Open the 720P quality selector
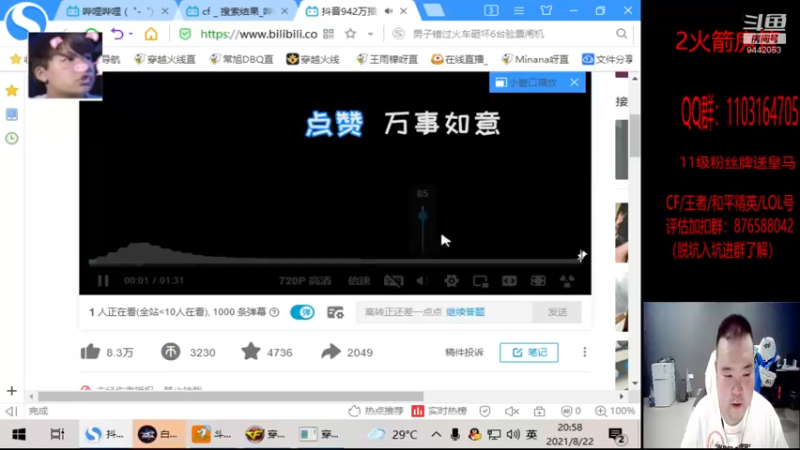This screenshot has height=450, width=800. coord(305,281)
